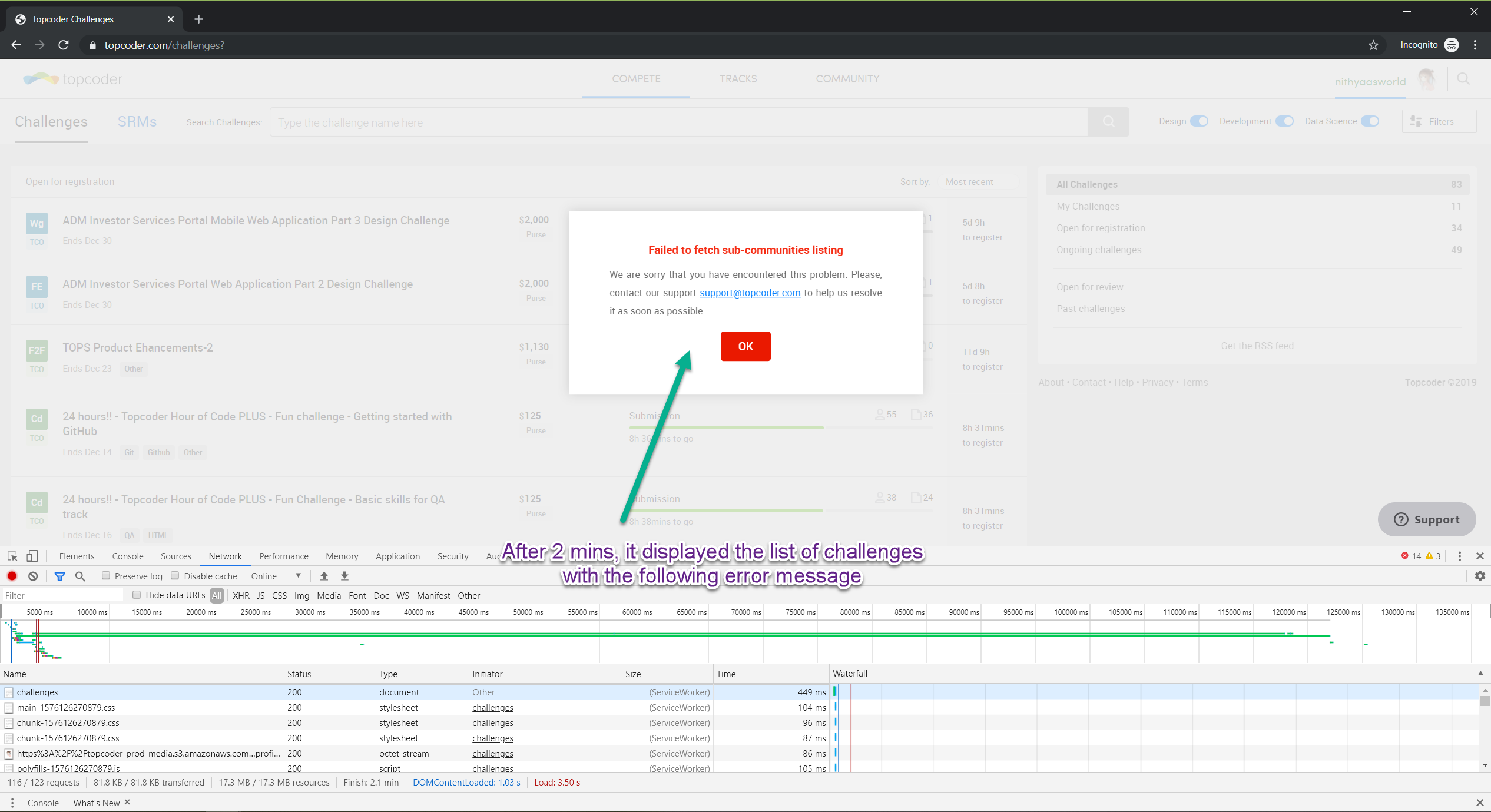Toggle the device toolbar icon
The image size is (1491, 812).
click(x=32, y=556)
